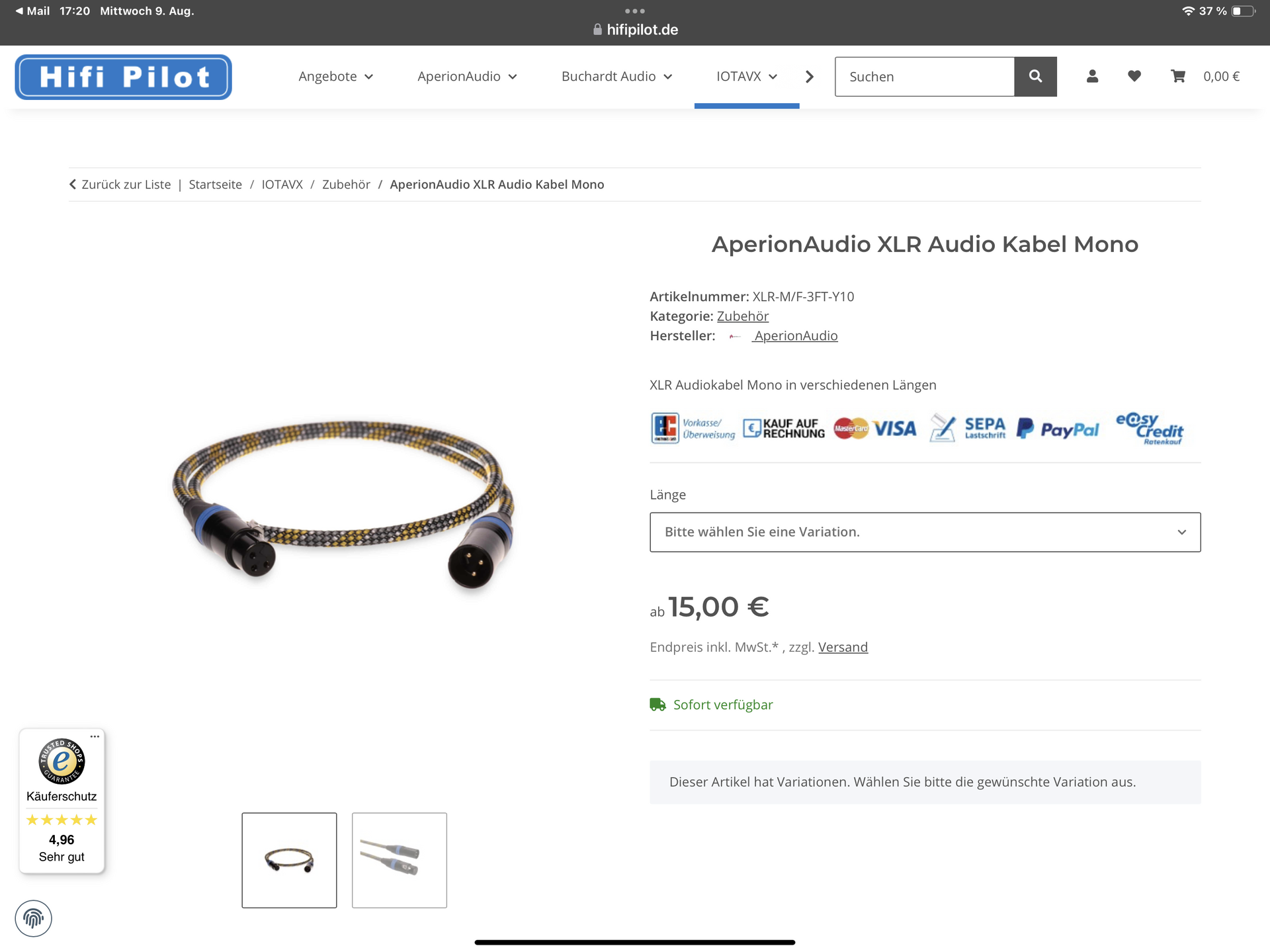
Task: Open the user account icon
Action: pos(1092,77)
